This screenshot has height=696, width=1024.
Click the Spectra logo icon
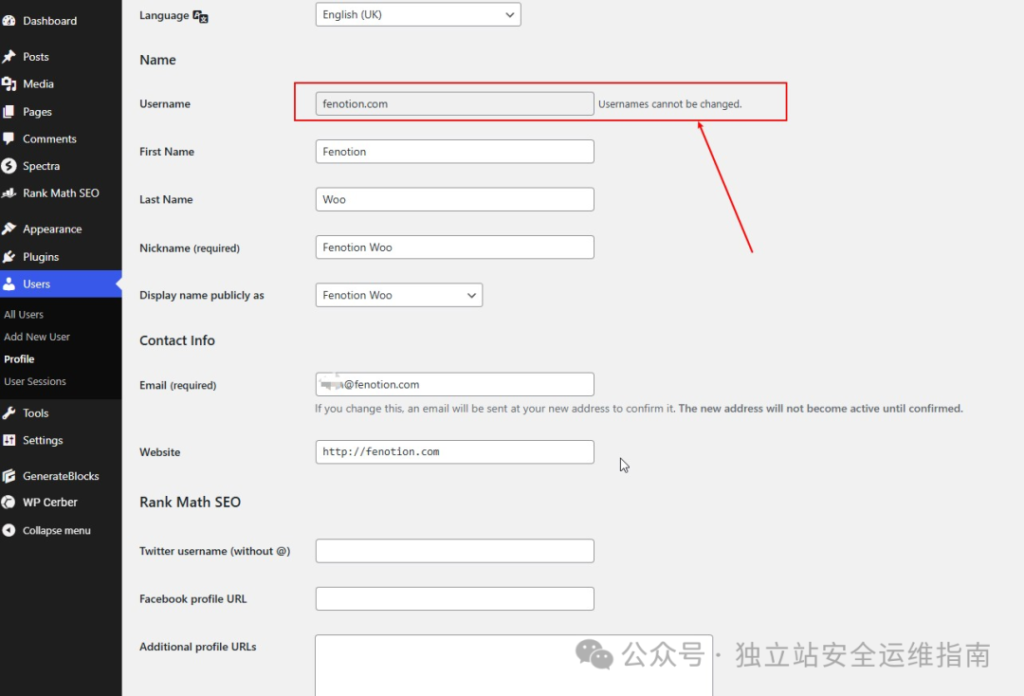click(x=9, y=166)
